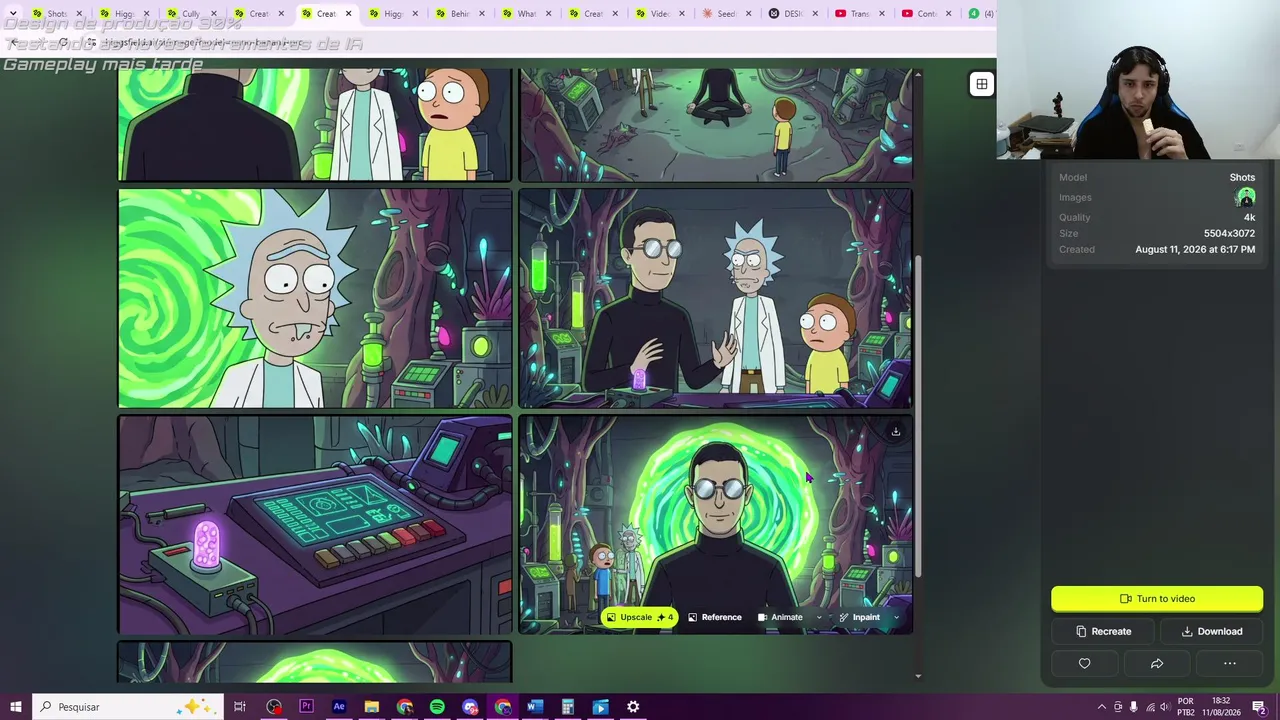
Task: Click the POR PTB2 language indicator
Action: (x=1186, y=707)
